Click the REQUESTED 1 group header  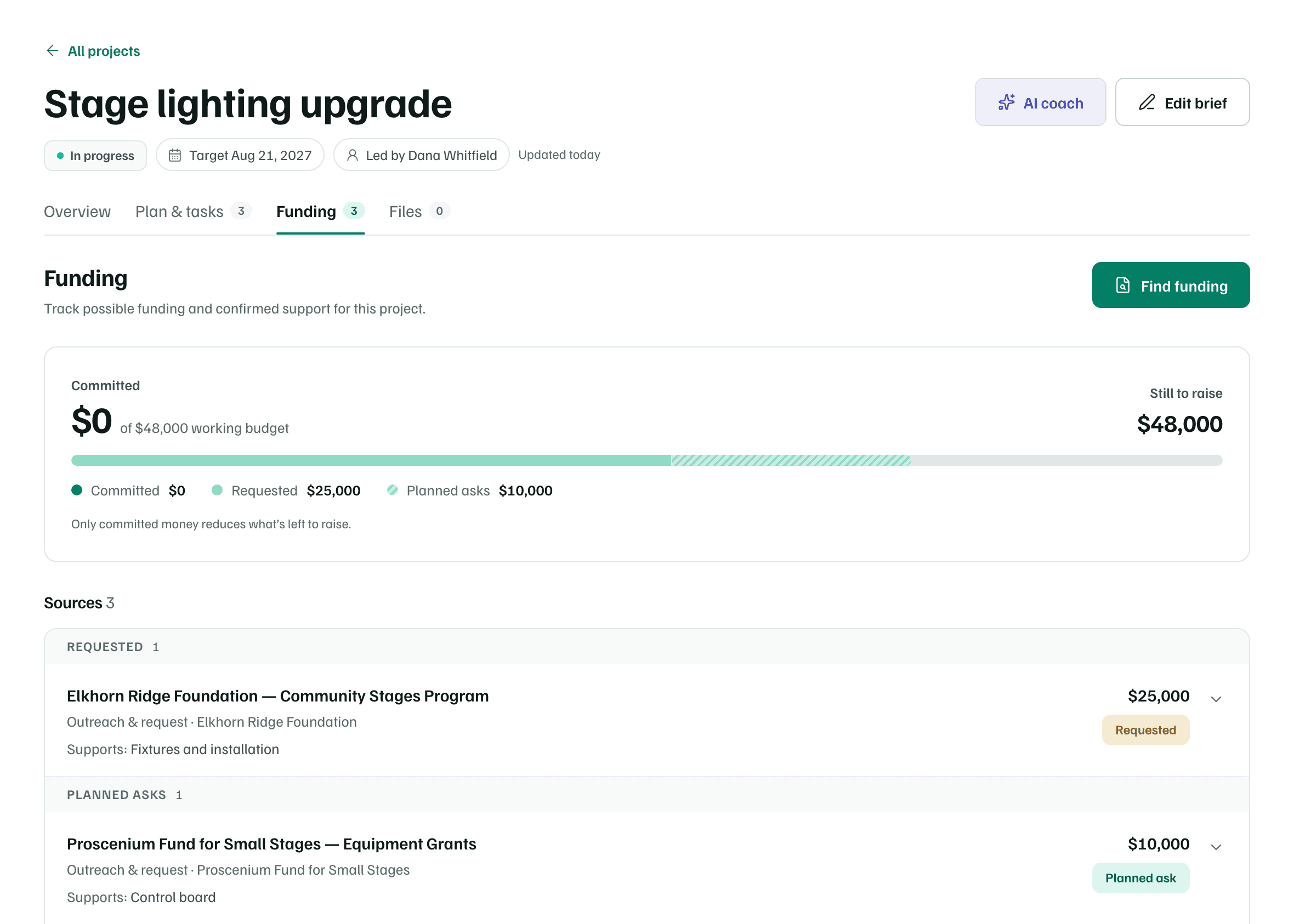646,647
